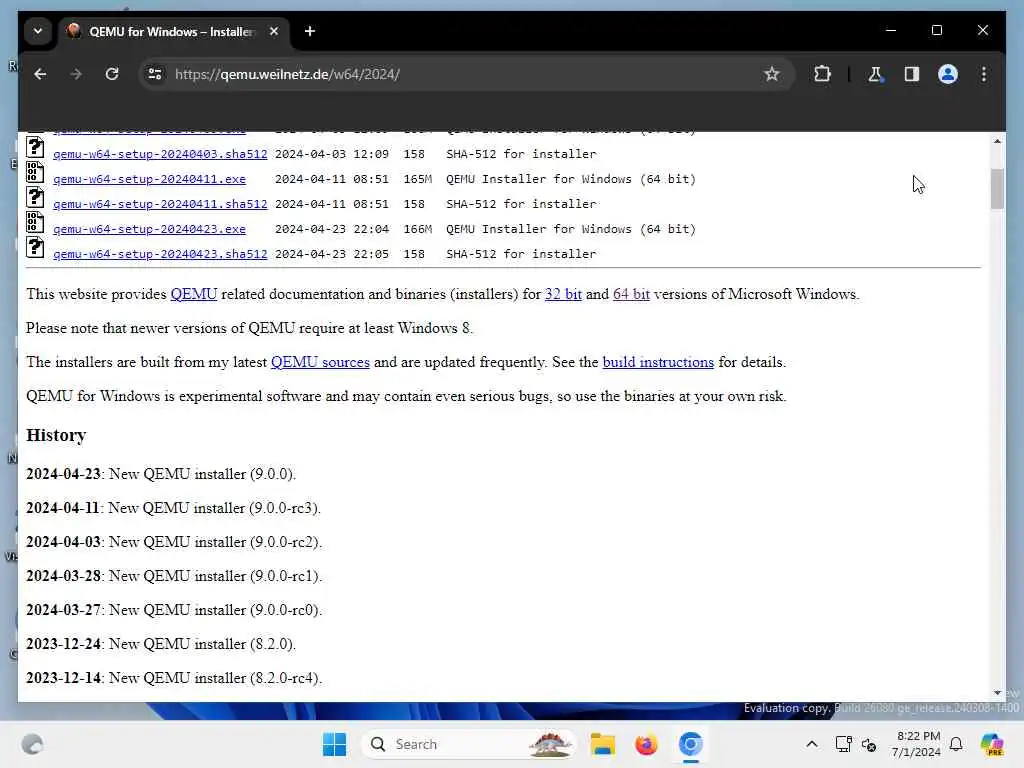Close the QEMU for Windows tab
This screenshot has height=768, width=1024.
274,31
